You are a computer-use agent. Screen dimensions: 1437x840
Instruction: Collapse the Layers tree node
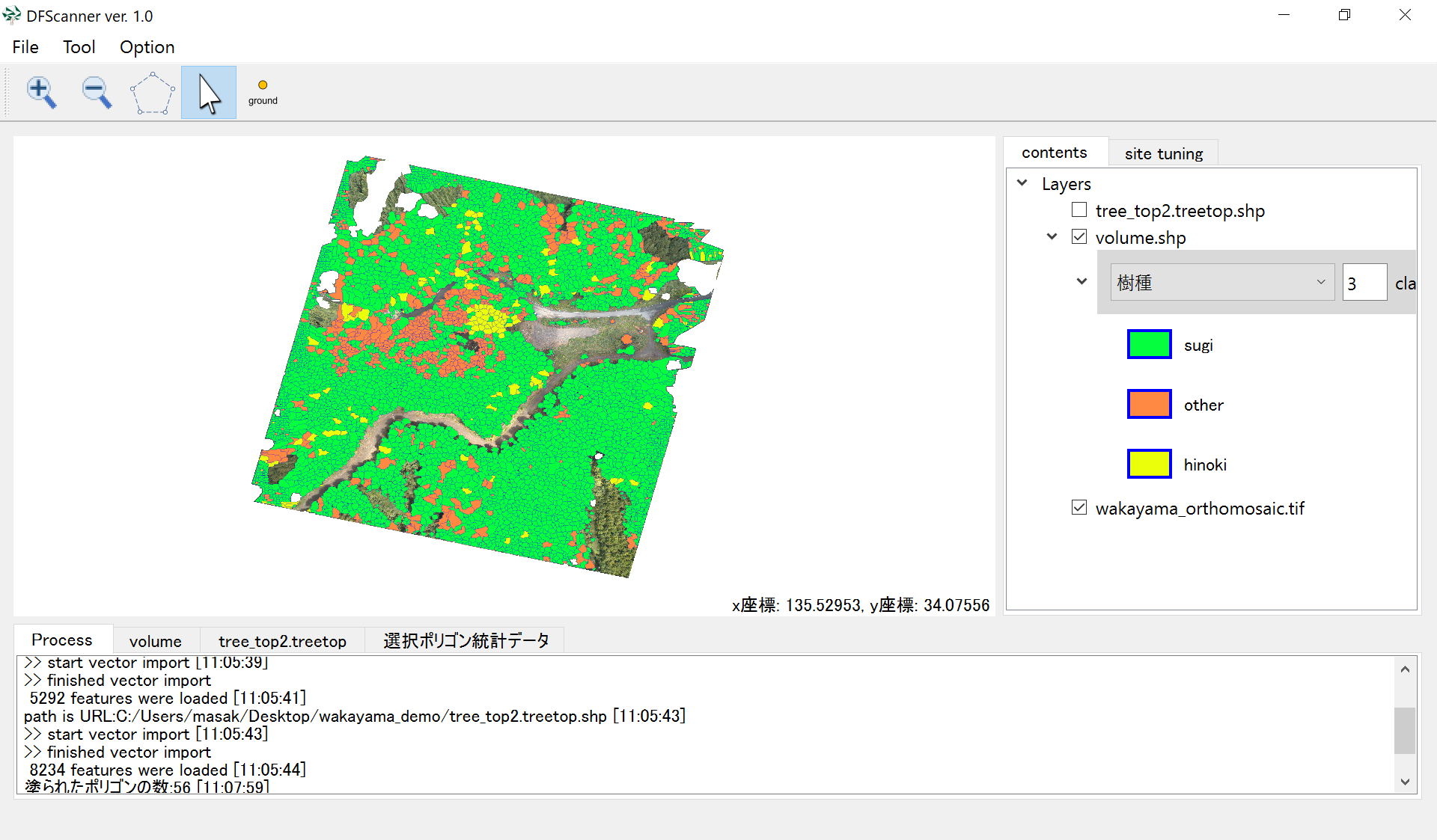(1022, 183)
